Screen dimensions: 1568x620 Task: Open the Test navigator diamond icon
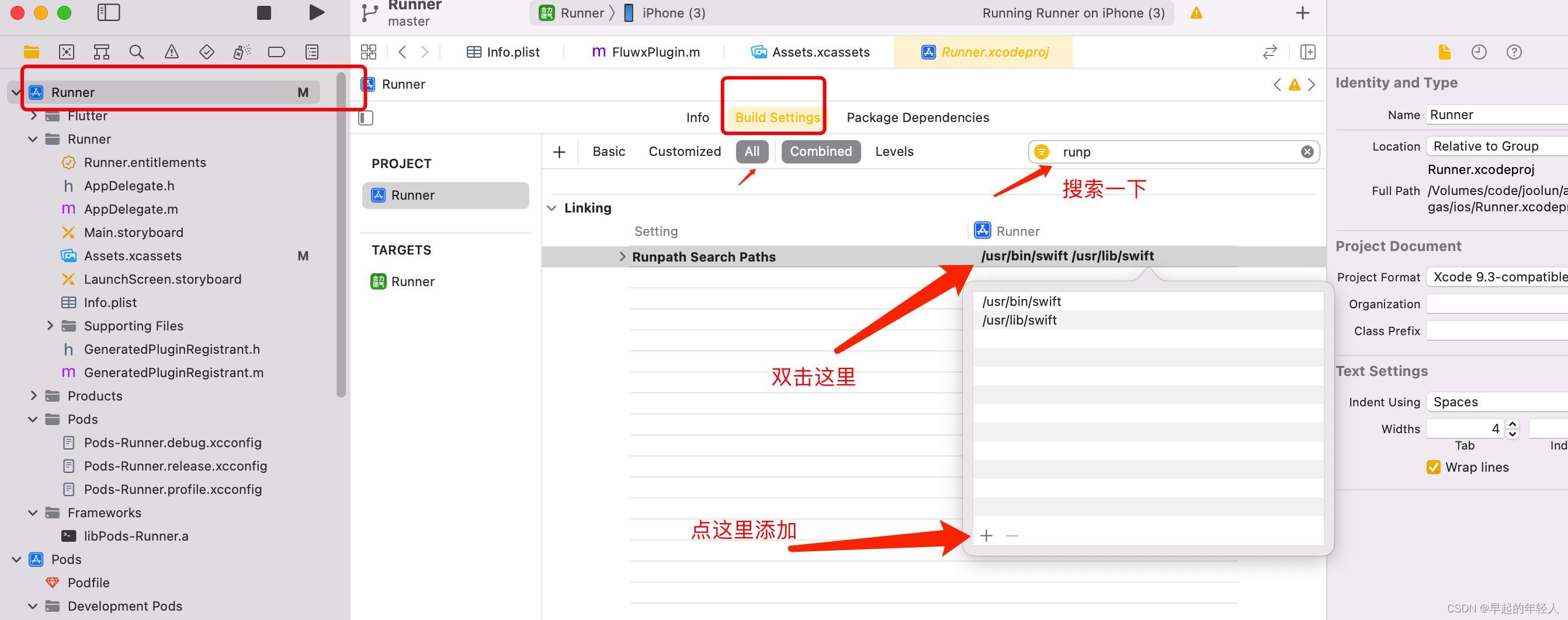point(206,53)
